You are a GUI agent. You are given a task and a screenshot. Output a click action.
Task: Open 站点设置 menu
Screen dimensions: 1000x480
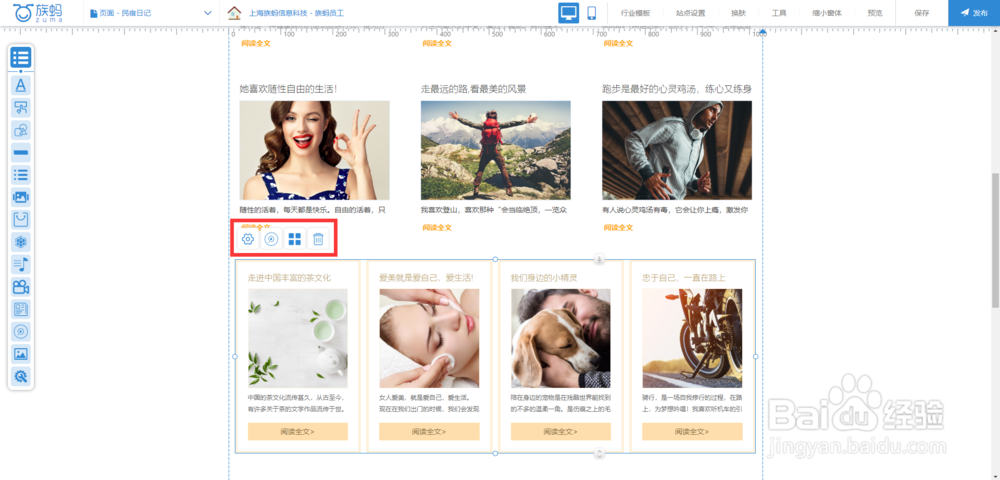(x=690, y=13)
